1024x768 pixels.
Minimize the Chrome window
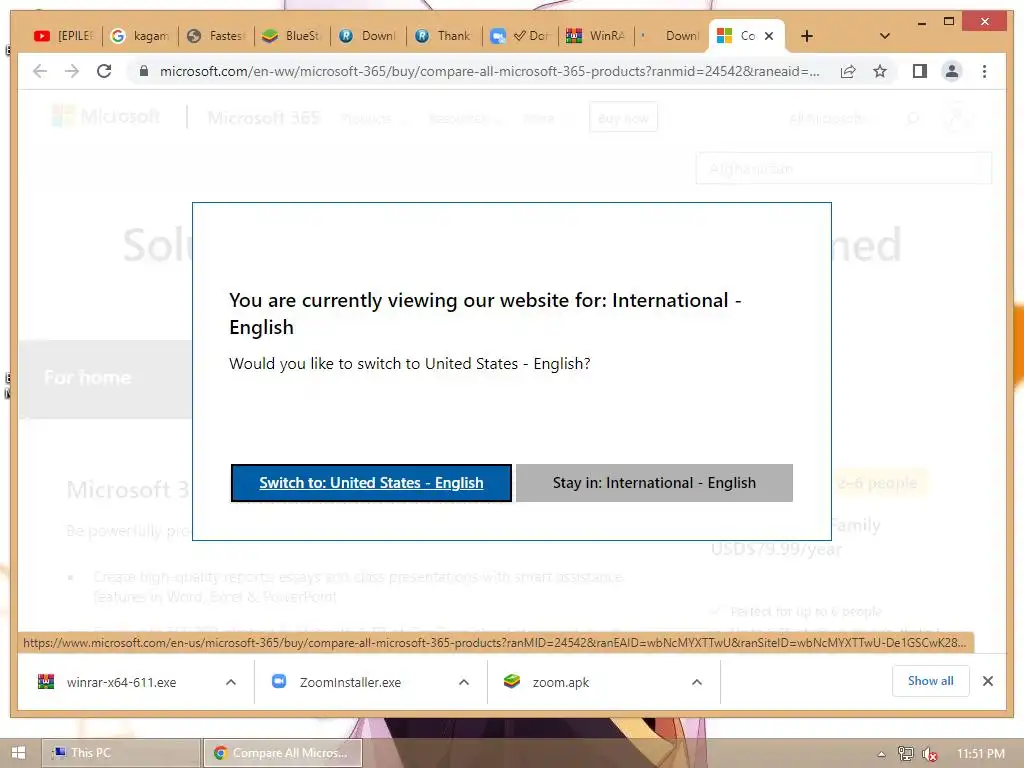pos(921,22)
